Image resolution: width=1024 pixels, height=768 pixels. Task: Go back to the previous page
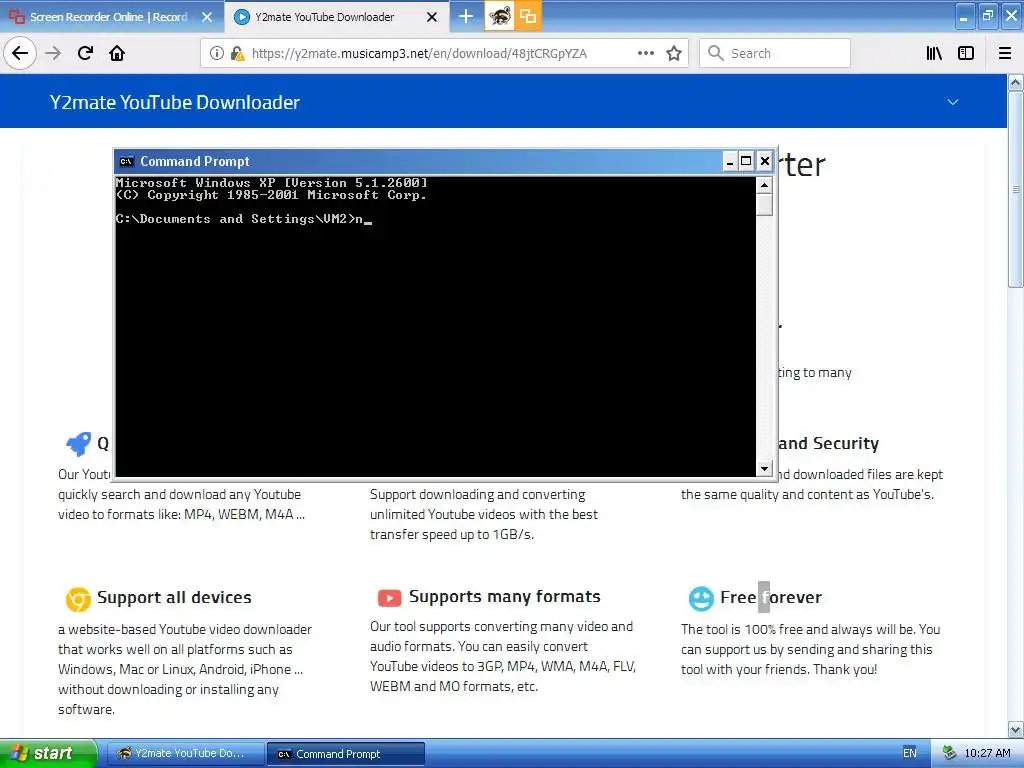(x=20, y=53)
